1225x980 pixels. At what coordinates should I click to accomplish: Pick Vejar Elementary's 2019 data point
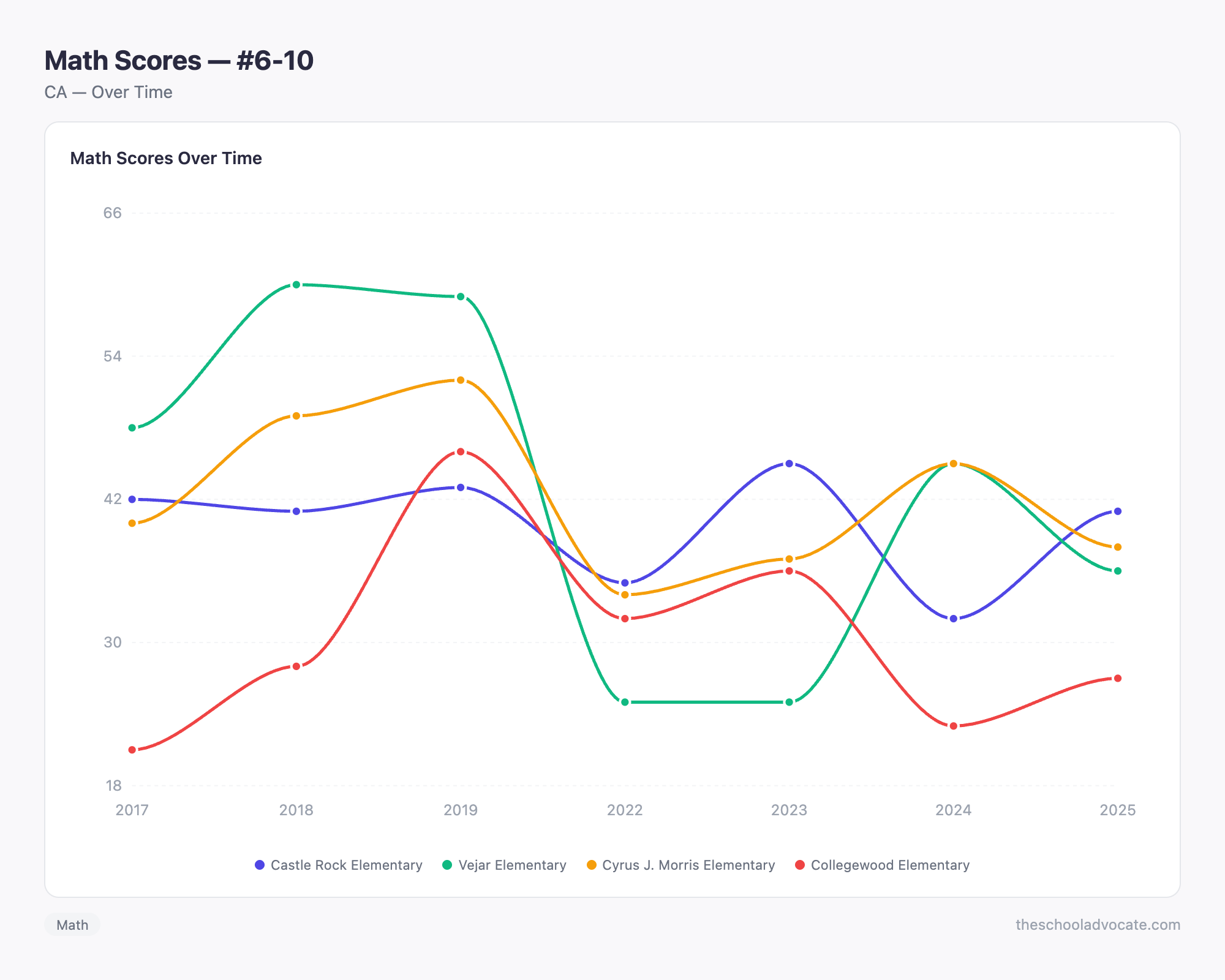coord(461,296)
